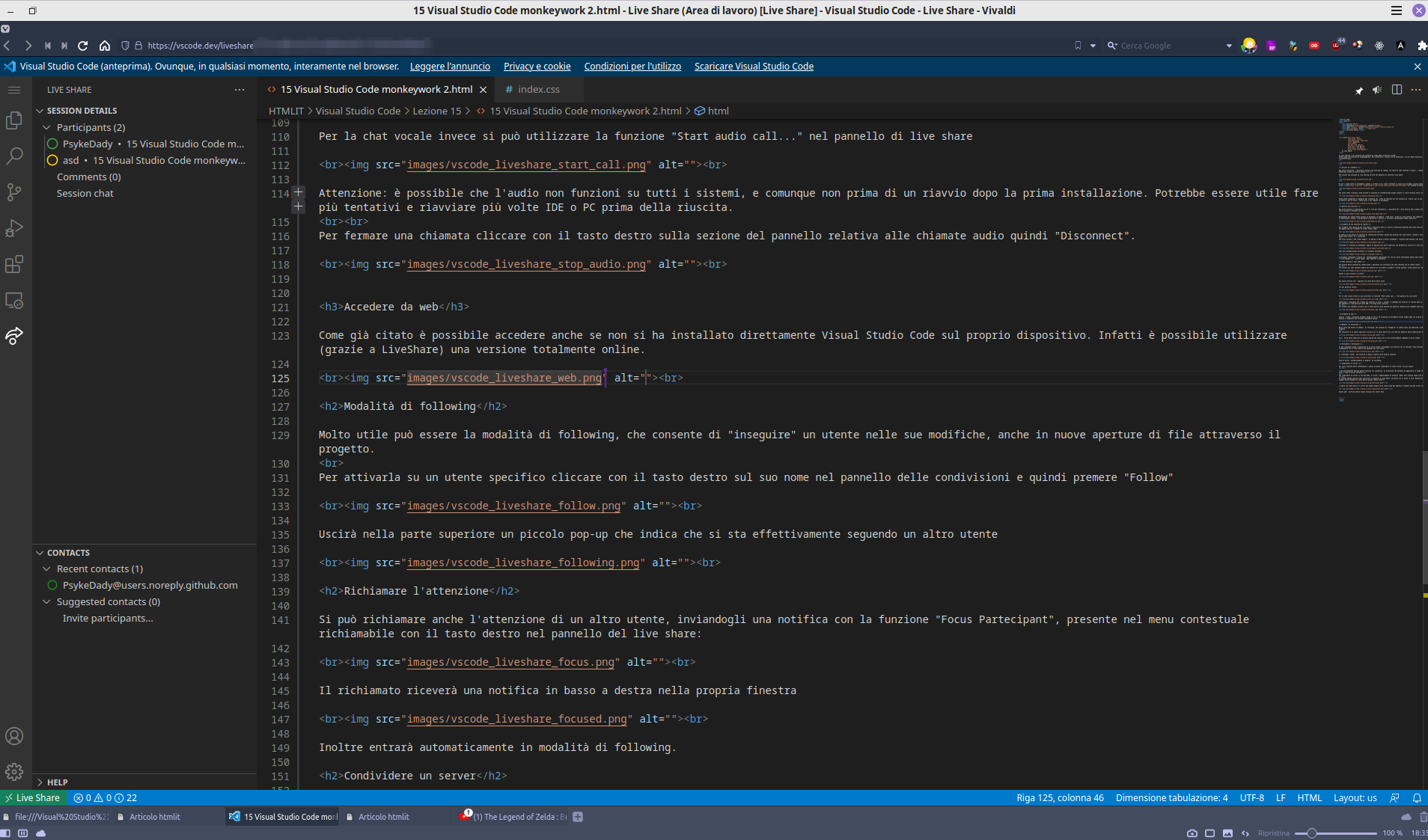Click the split editor icon

(x=1397, y=90)
